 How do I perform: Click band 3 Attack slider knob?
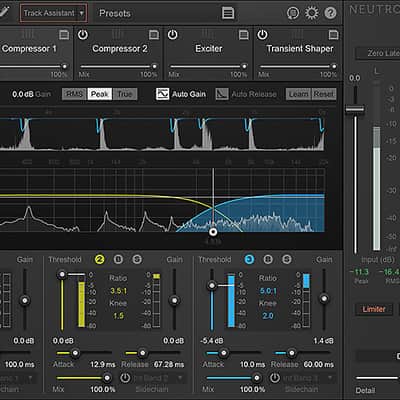tap(224, 353)
